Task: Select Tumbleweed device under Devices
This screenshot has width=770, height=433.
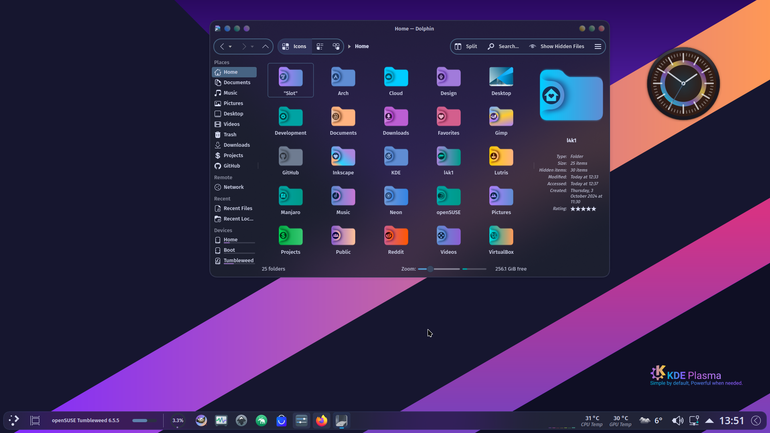Action: (234, 261)
